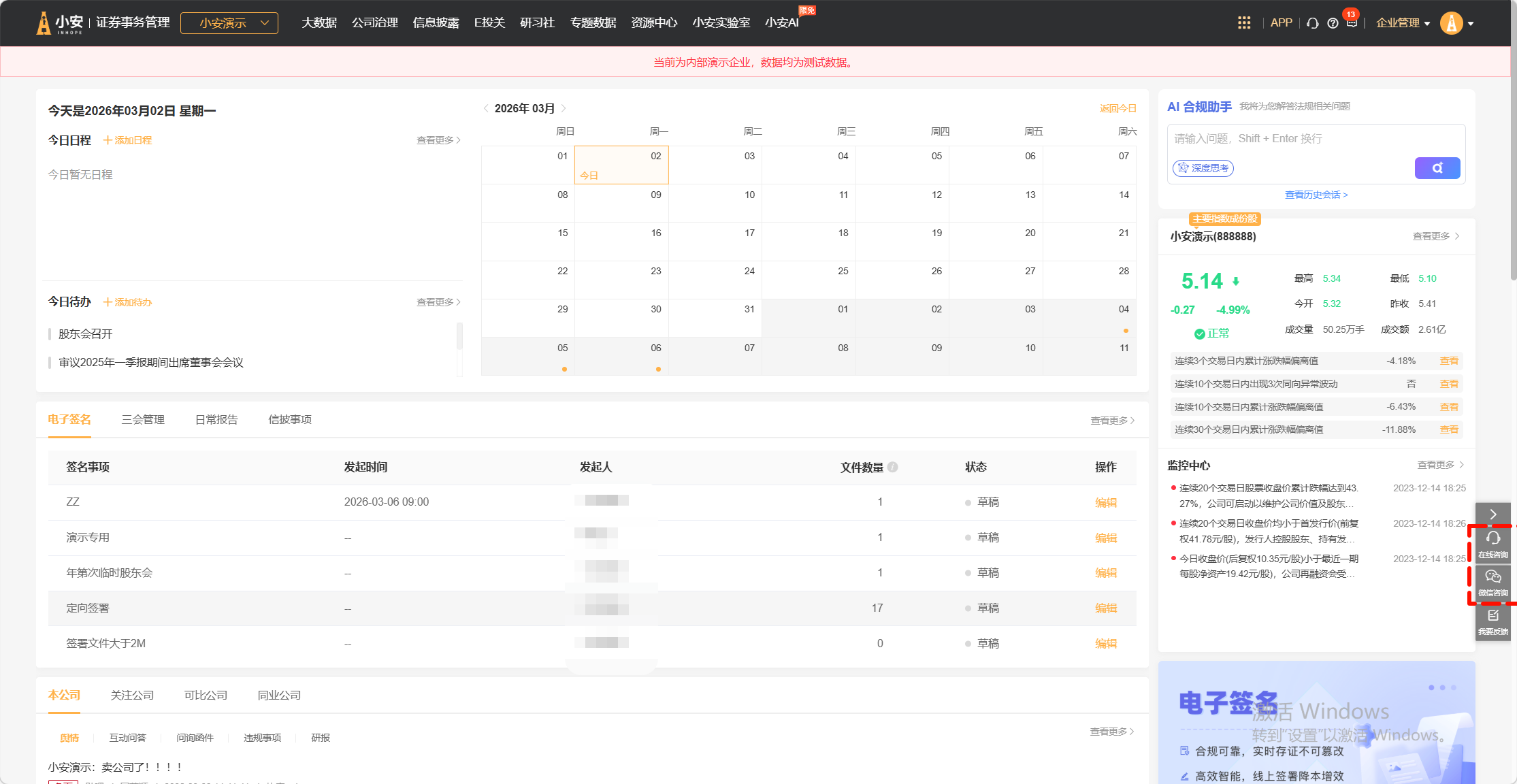Viewport: 1517px width, 784px height.
Task: Click the 查看历史会话 link
Action: point(1316,195)
